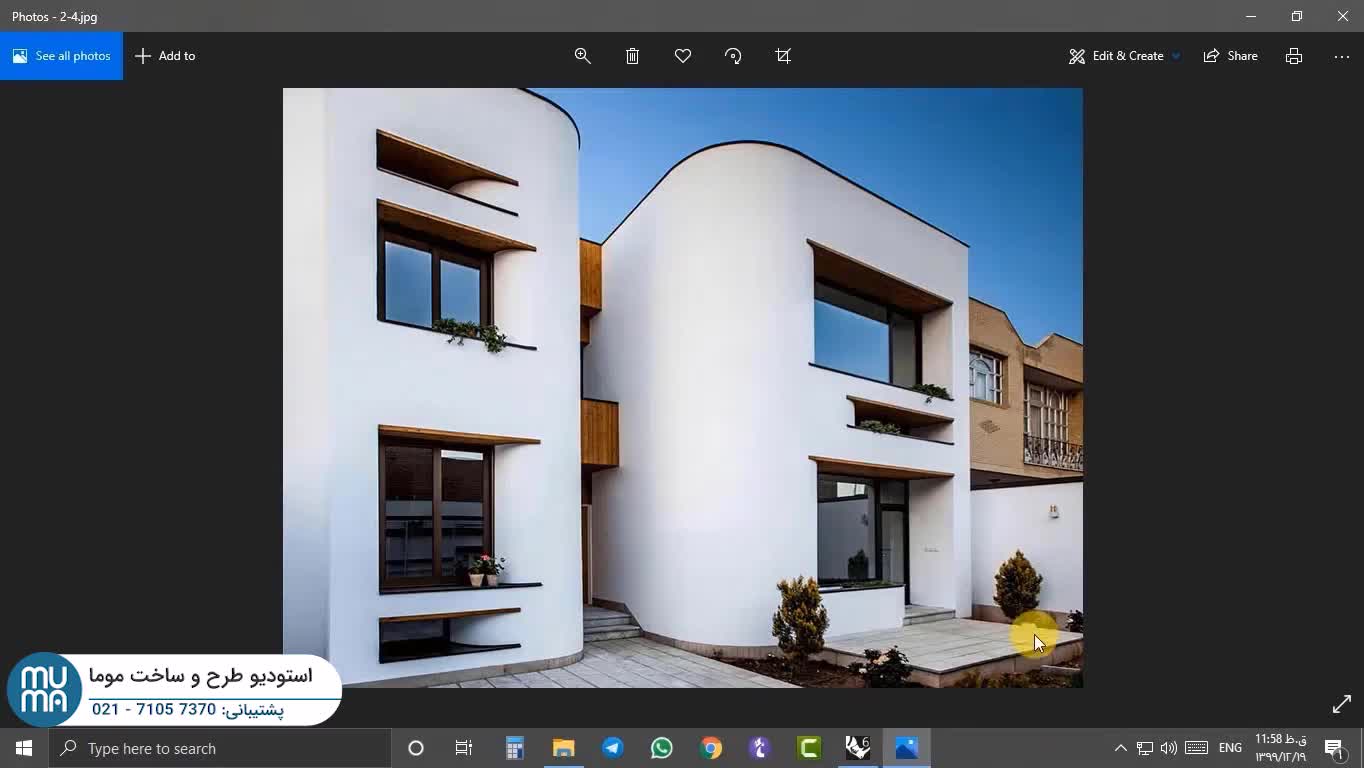The image size is (1364, 768).
Task: Open the Windows Start menu
Action: (24, 748)
